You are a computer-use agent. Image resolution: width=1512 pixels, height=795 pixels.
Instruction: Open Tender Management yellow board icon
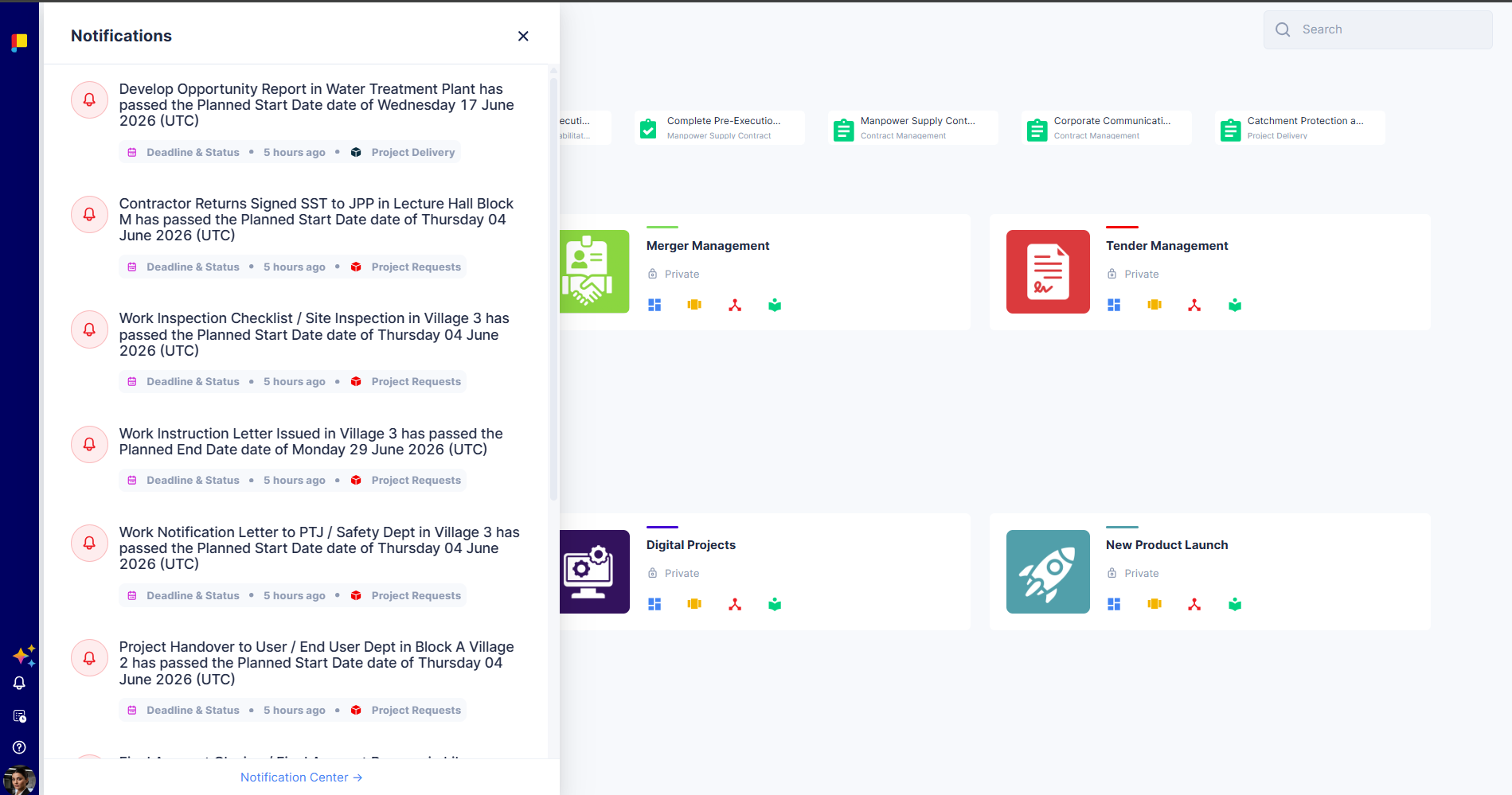[1155, 305]
